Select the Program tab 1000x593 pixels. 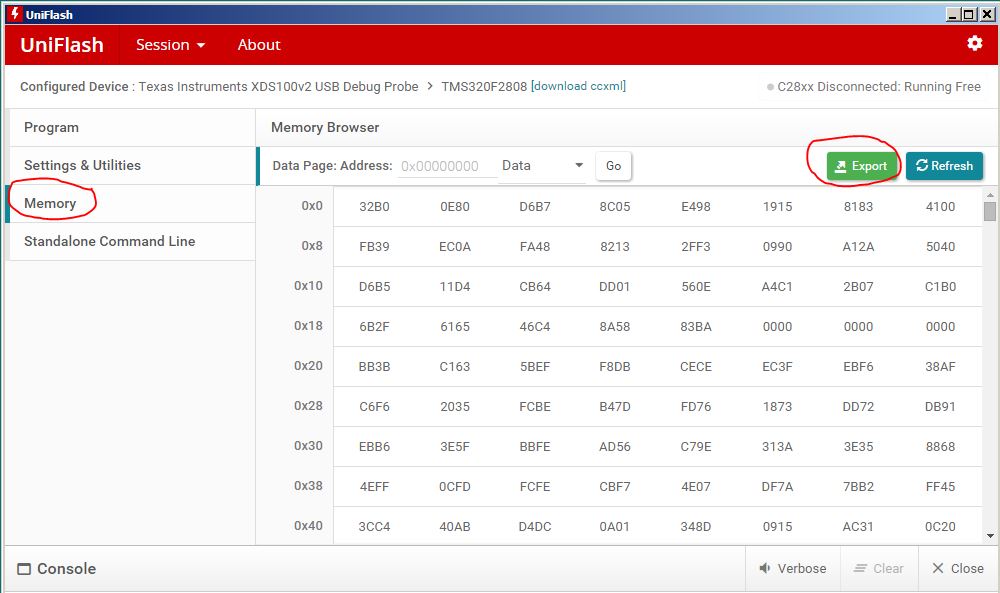pyautogui.click(x=132, y=128)
